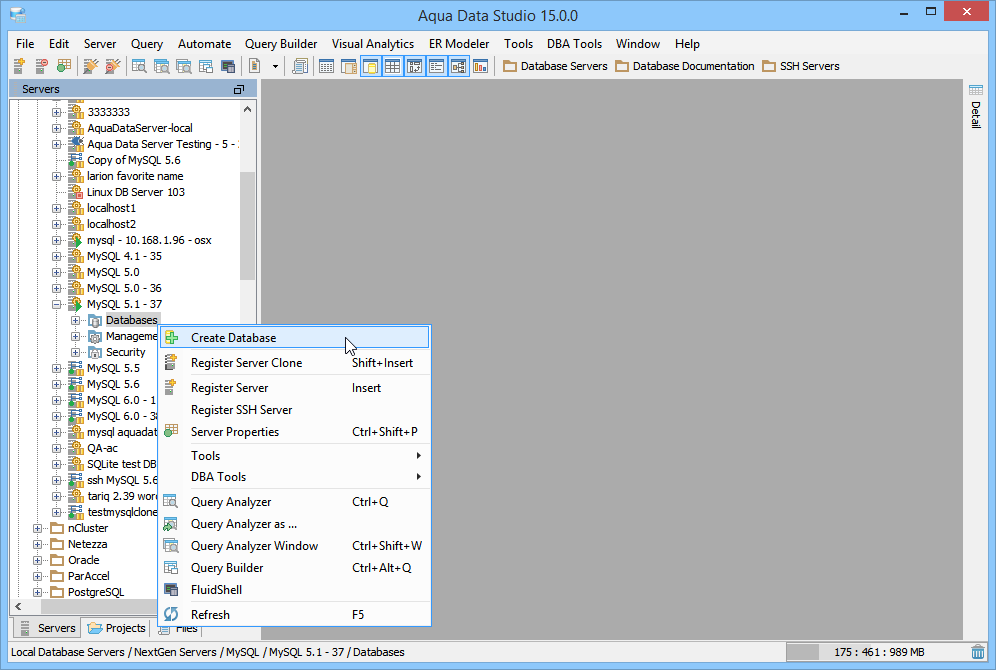The width and height of the screenshot is (996, 670).
Task: Launch FluidShell from the toolbar icon
Action: point(228,65)
